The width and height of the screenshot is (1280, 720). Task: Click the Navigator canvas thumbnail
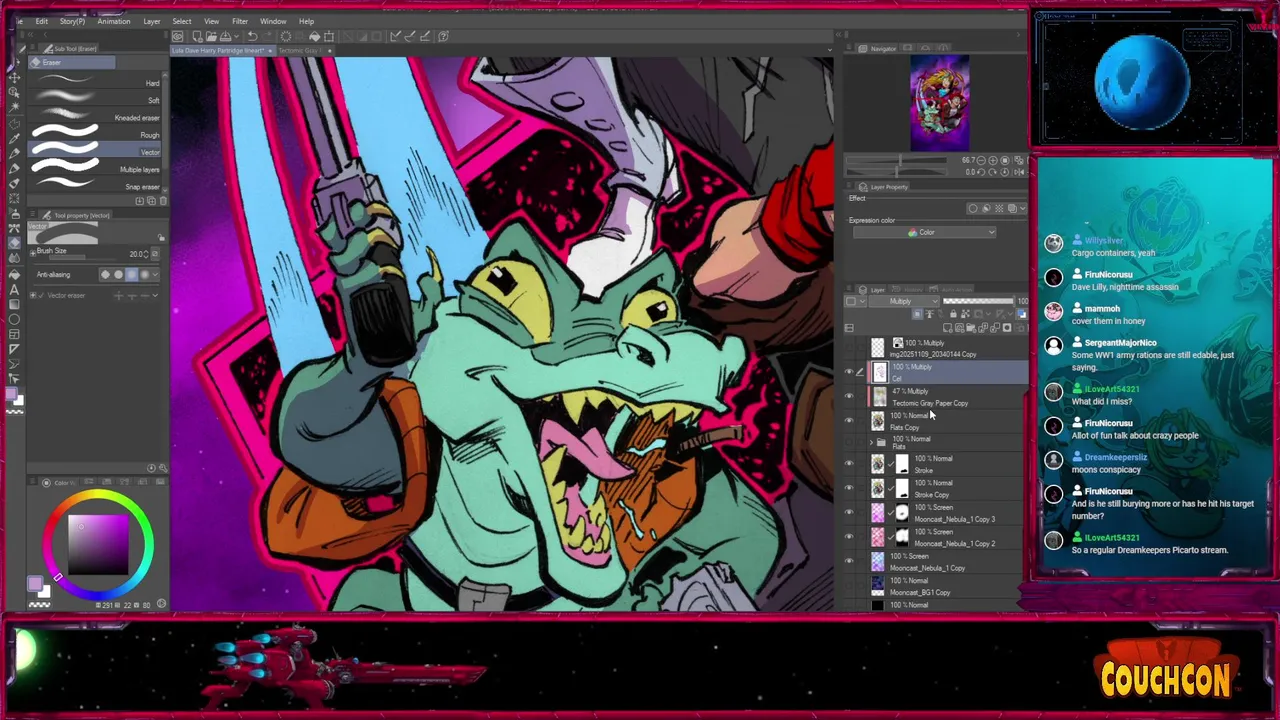(939, 103)
